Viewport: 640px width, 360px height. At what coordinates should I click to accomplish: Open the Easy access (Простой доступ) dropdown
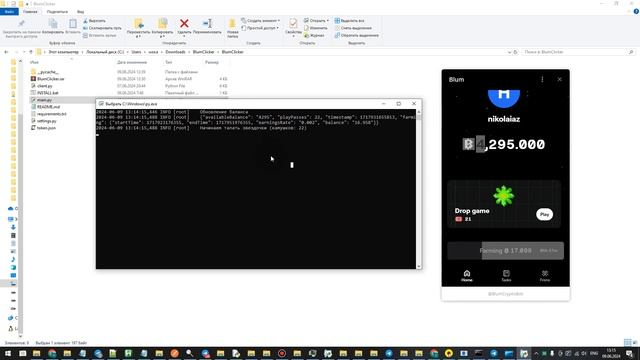260,28
